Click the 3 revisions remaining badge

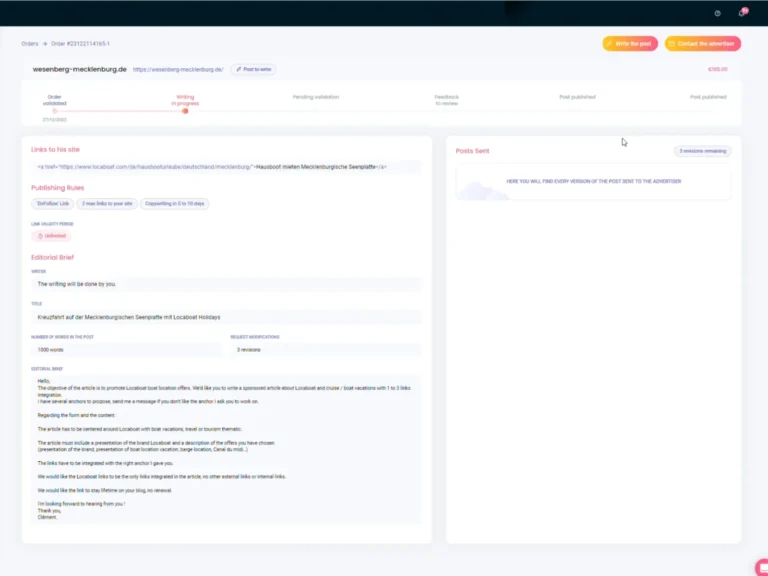pos(702,151)
